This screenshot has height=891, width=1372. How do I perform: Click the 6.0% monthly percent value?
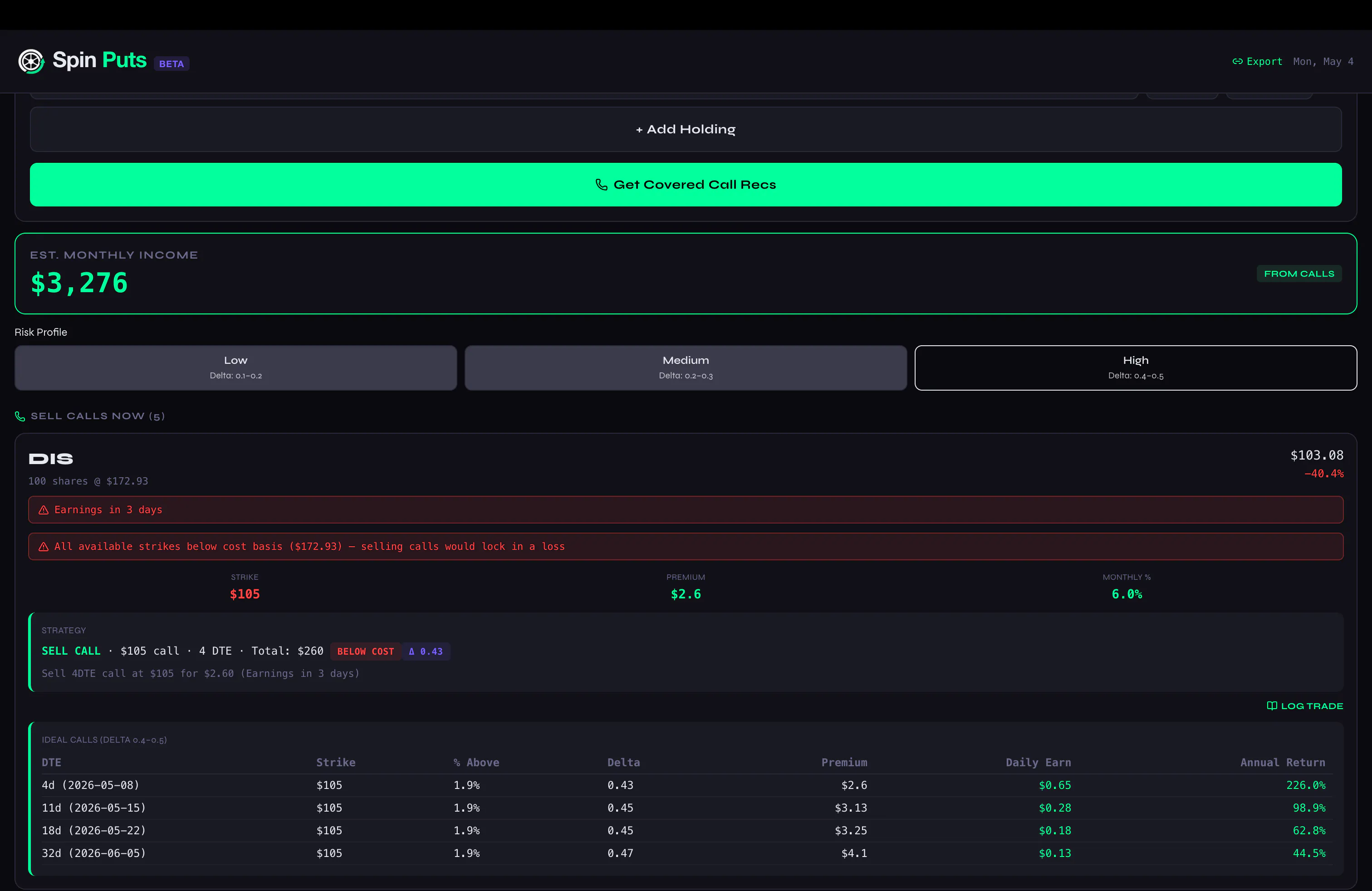coord(1127,594)
